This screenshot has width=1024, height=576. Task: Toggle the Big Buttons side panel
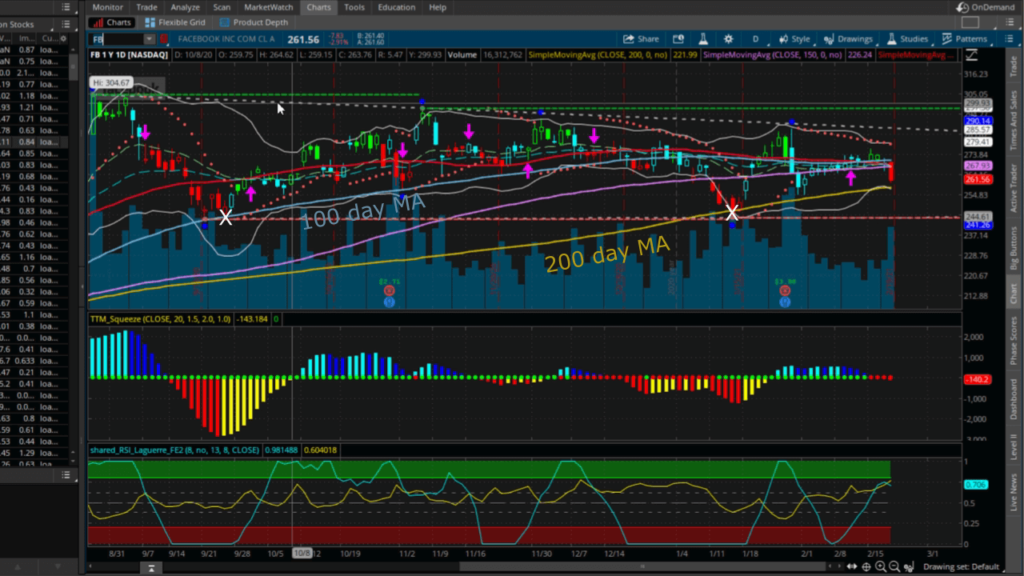(x=1014, y=248)
